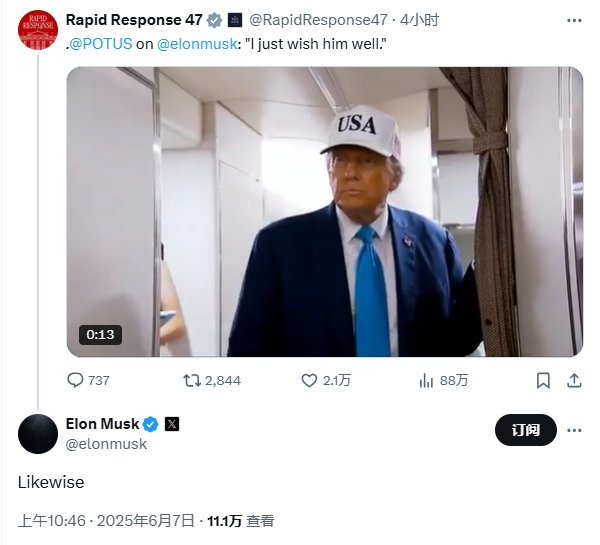Open the 2025年6月7日 post timestamp
600x545 pixels.
(145, 521)
